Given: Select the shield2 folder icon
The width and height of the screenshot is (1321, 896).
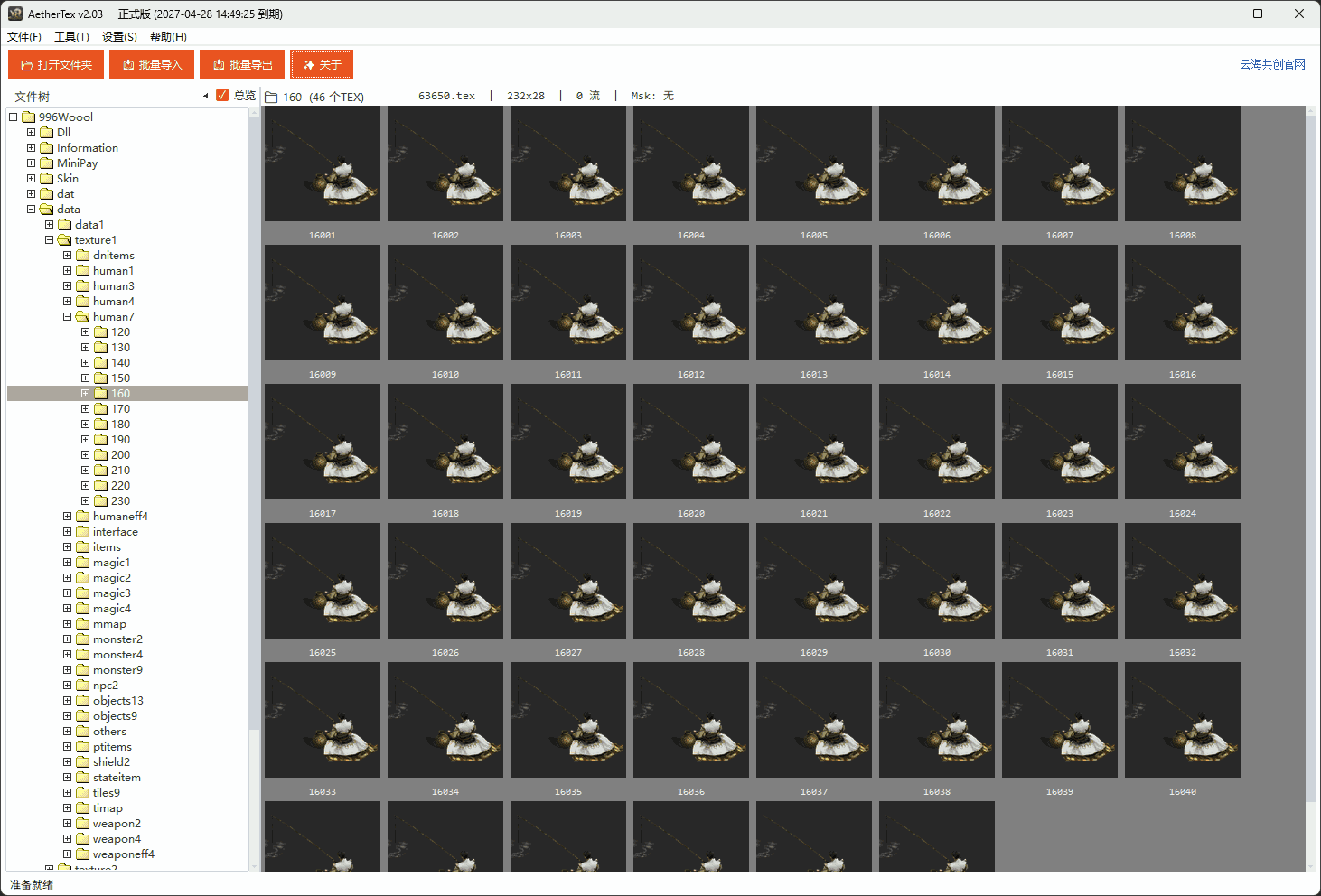Looking at the screenshot, I should 82,761.
